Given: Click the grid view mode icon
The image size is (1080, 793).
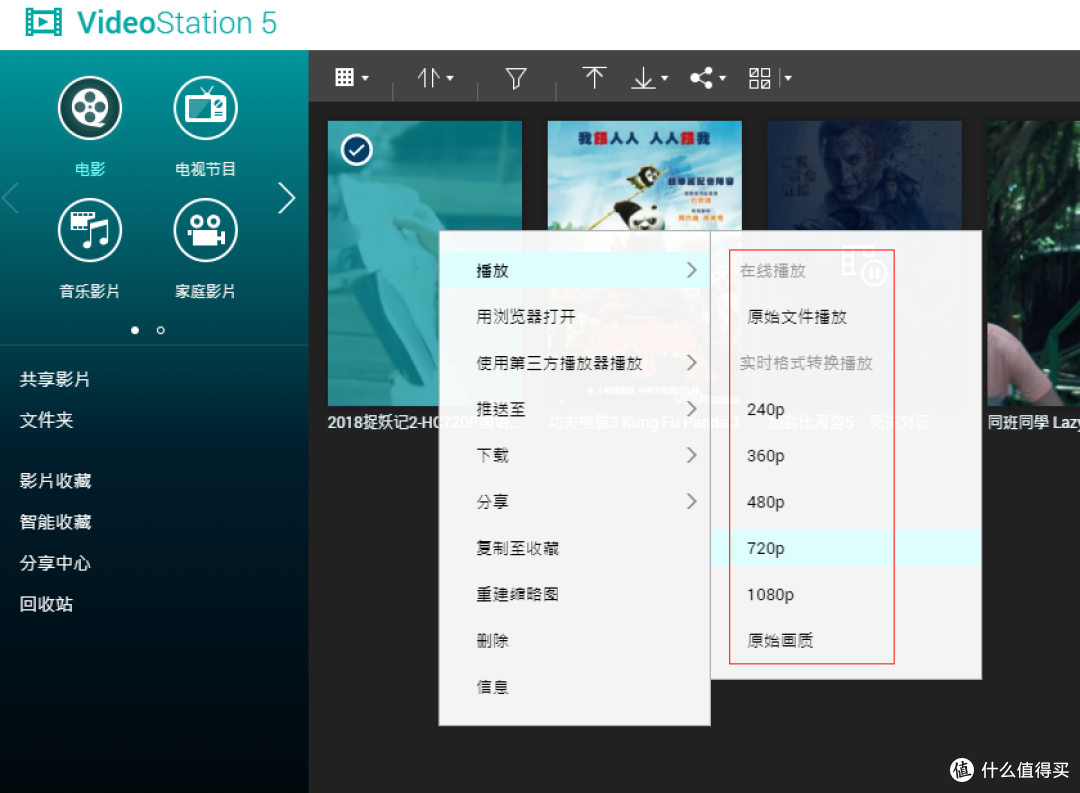Looking at the screenshot, I should pyautogui.click(x=344, y=77).
